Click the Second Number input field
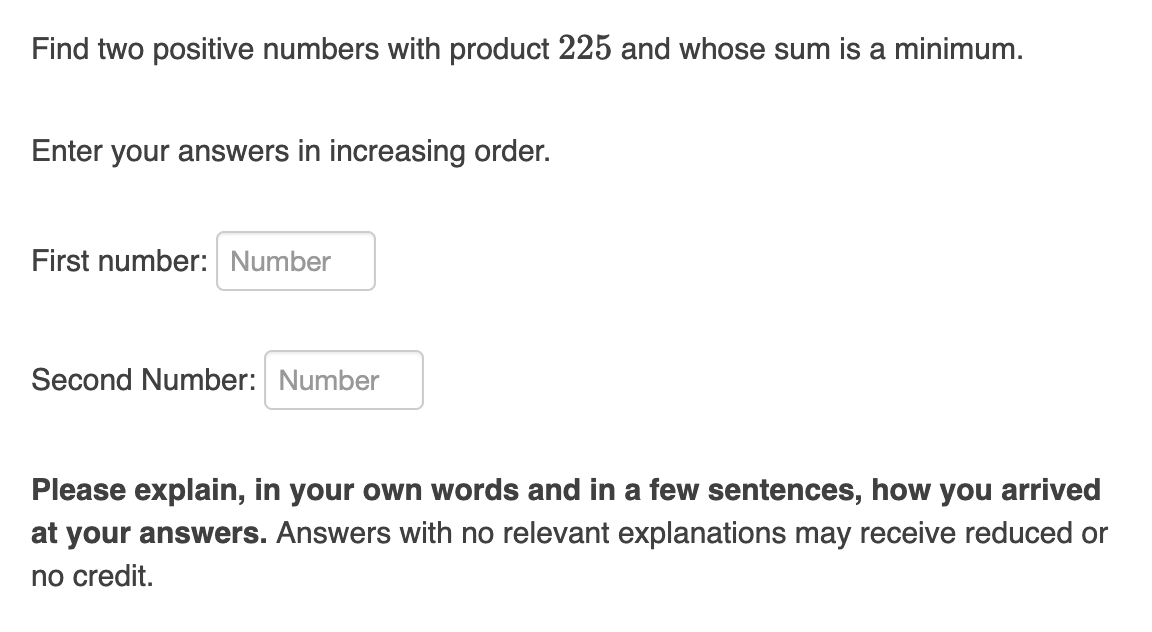The height and width of the screenshot is (632, 1152). 343,380
